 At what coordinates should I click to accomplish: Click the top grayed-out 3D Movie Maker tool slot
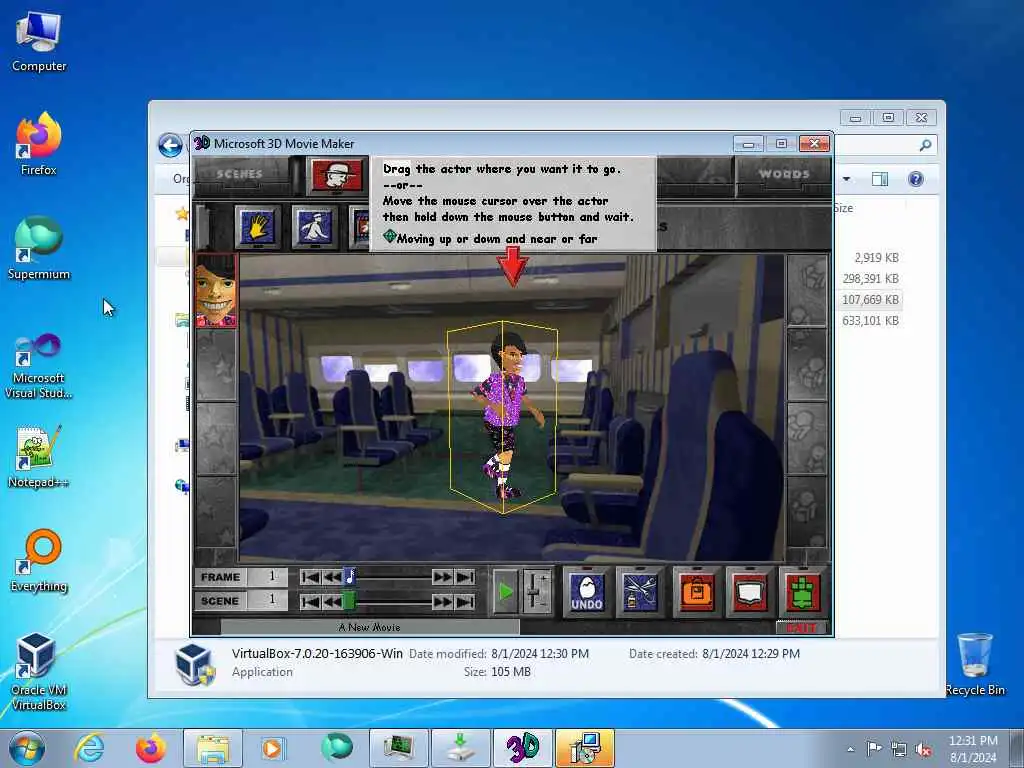[808, 291]
